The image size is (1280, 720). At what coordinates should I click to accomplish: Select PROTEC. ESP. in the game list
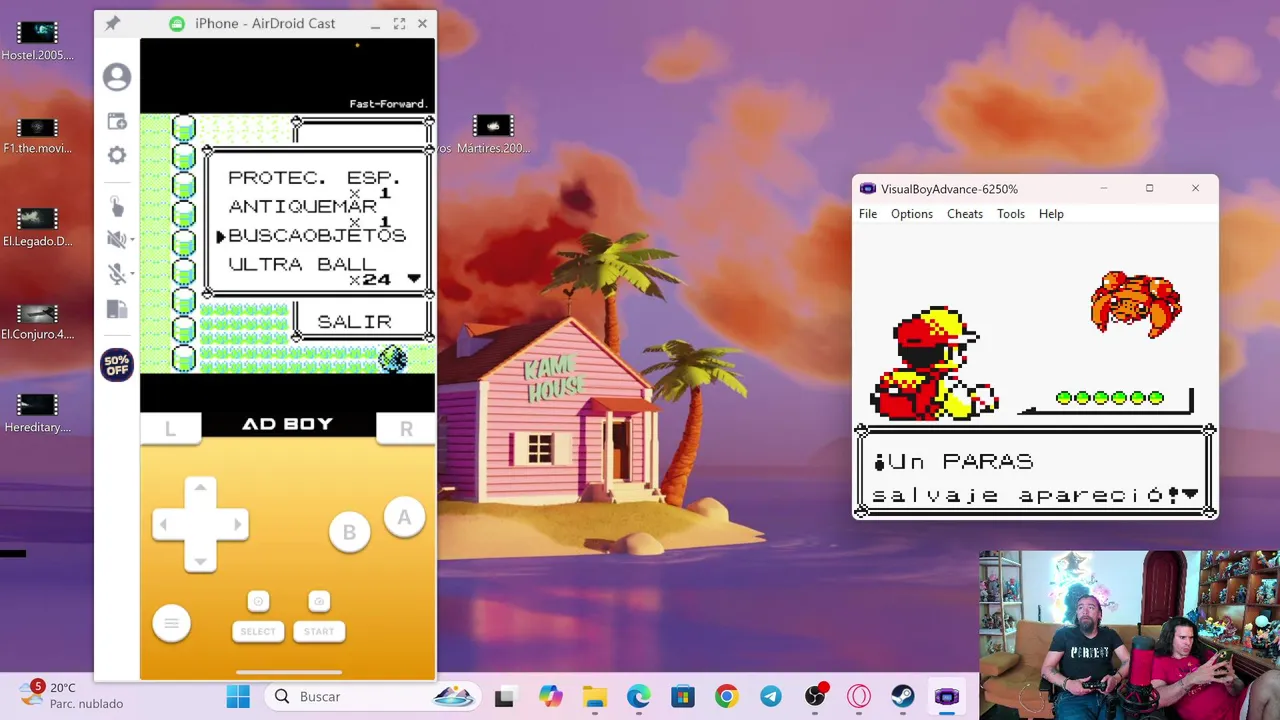tap(314, 178)
